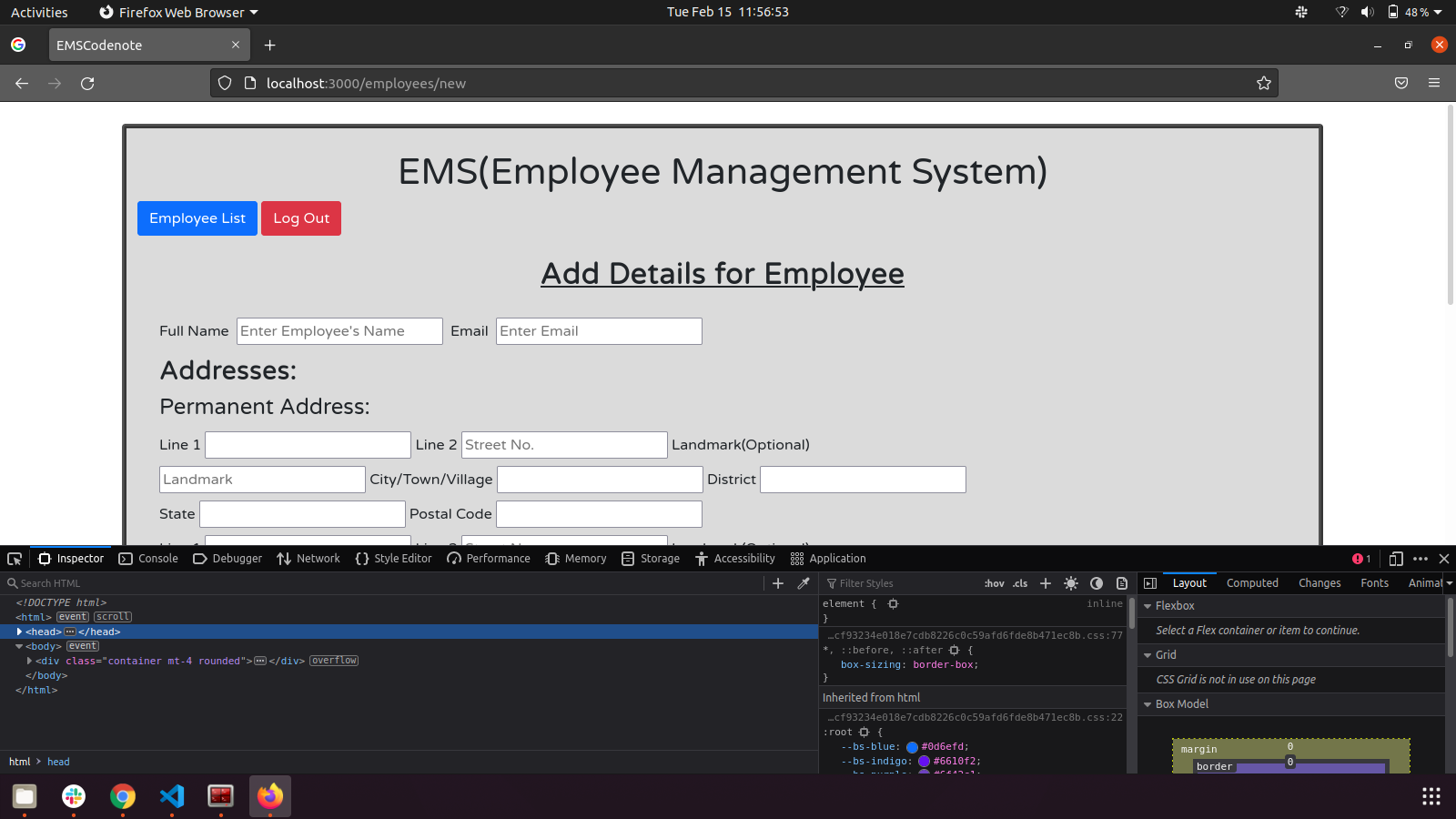
Task: Switch to the Computed sidebar tab
Action: click(1252, 583)
